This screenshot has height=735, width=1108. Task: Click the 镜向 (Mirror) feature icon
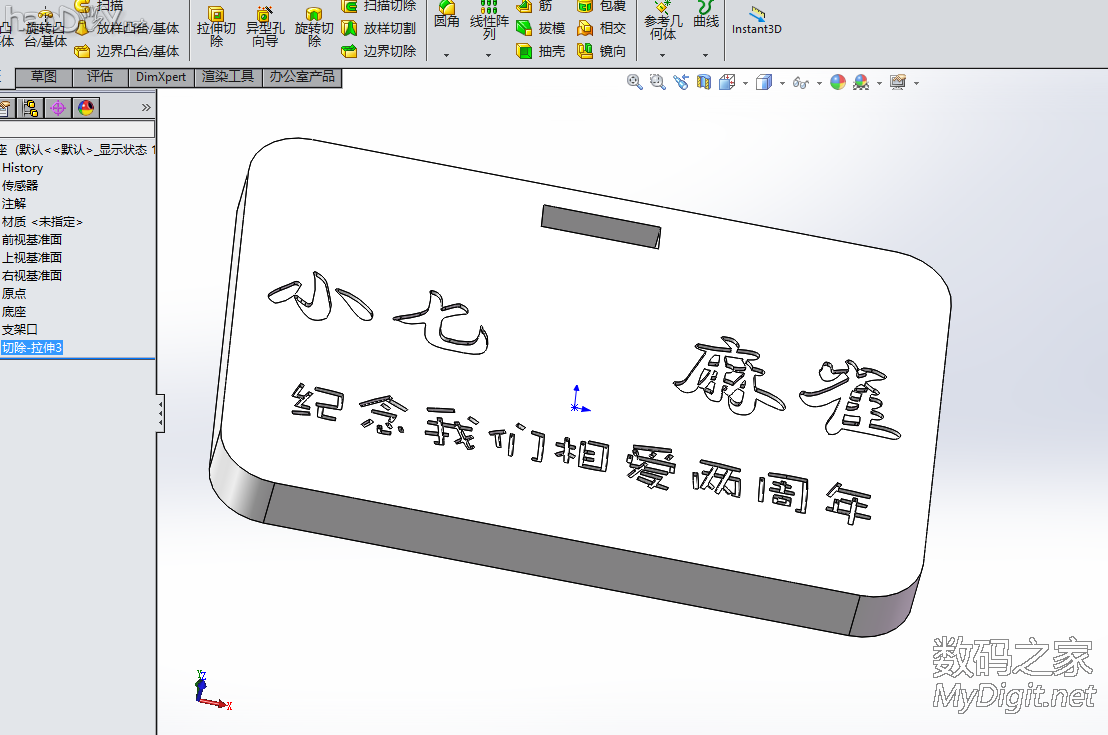(594, 51)
